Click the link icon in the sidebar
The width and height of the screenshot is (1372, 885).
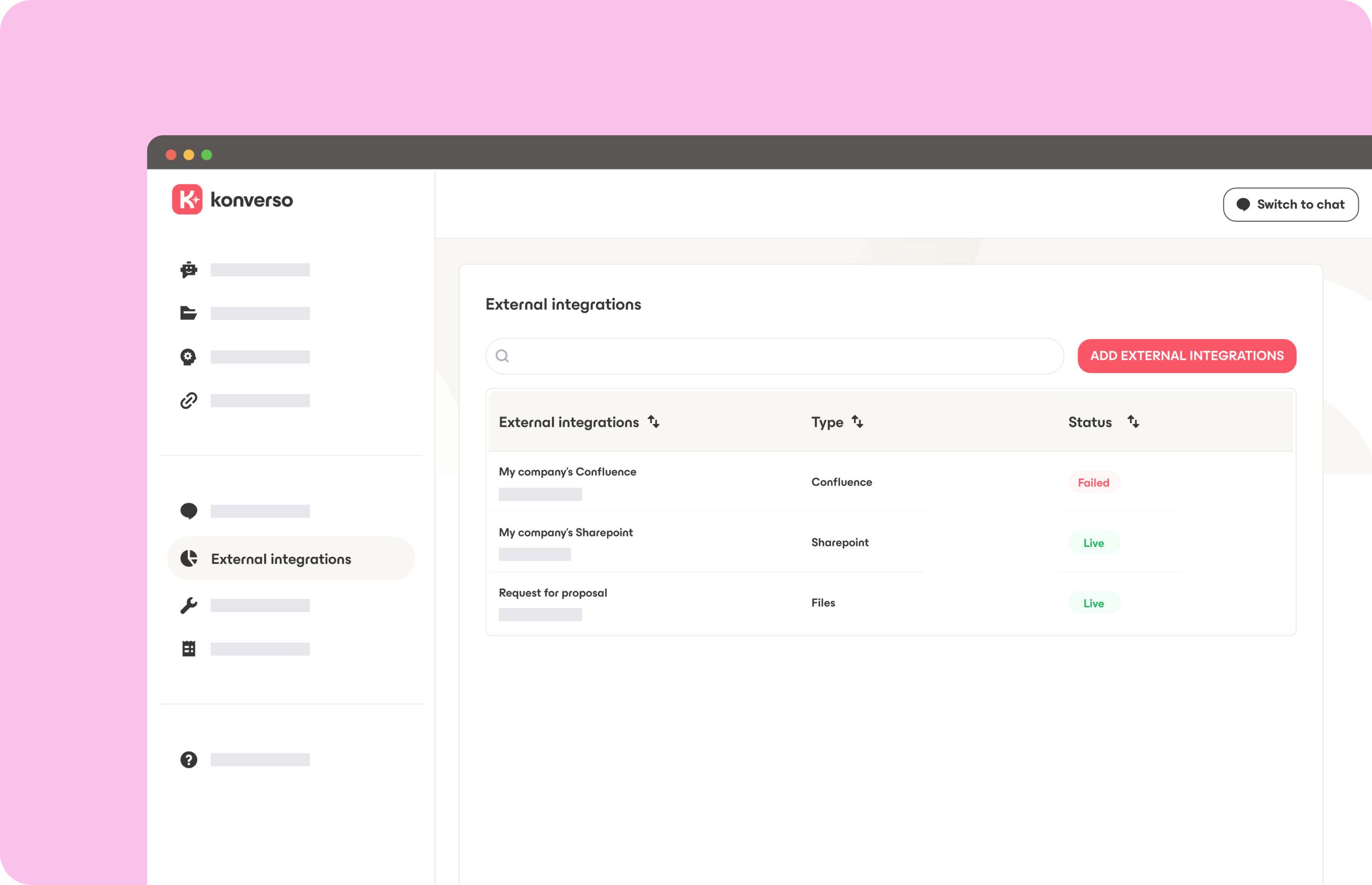point(188,400)
